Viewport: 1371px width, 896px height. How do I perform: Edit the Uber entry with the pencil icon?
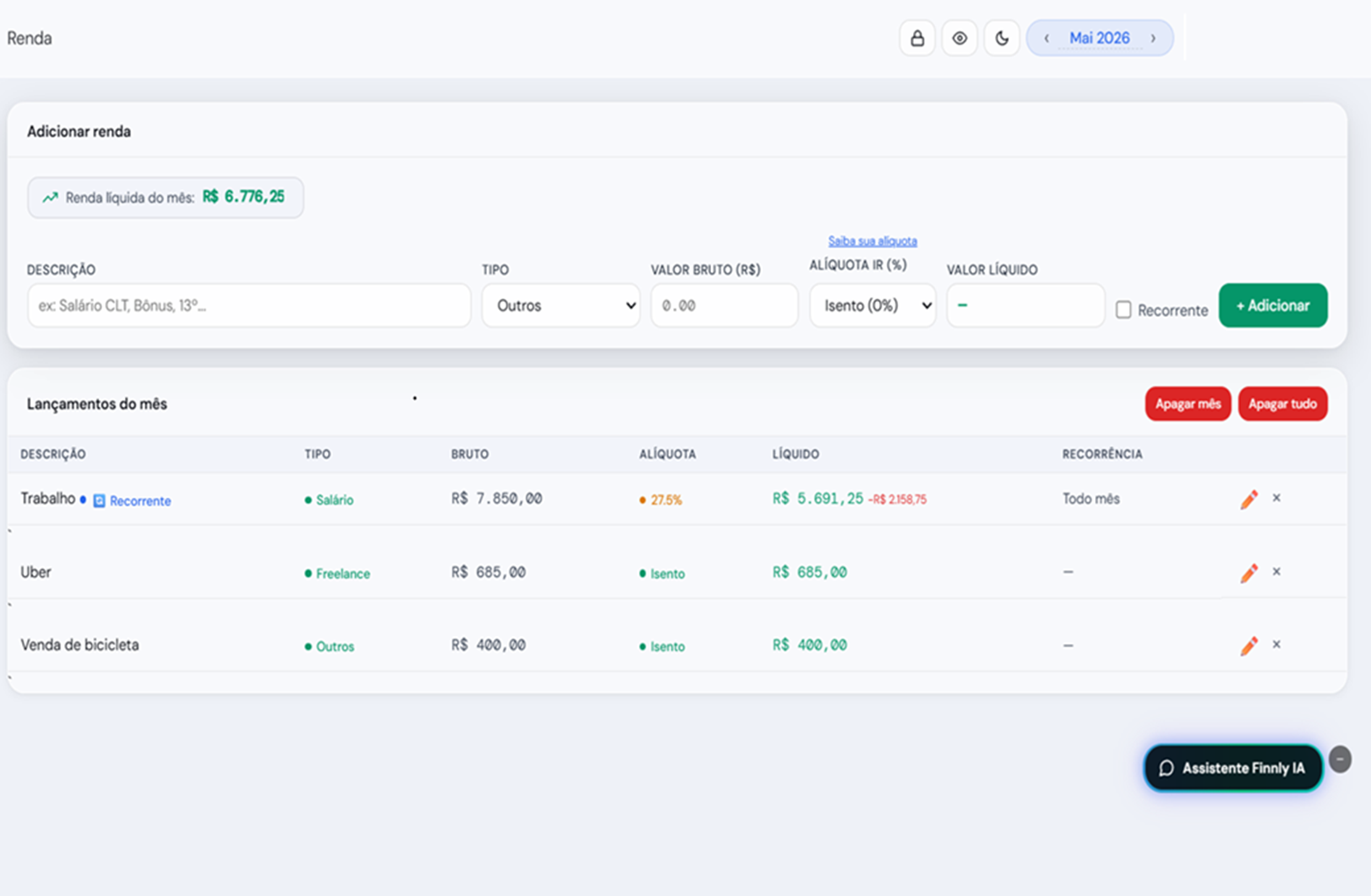(1249, 573)
